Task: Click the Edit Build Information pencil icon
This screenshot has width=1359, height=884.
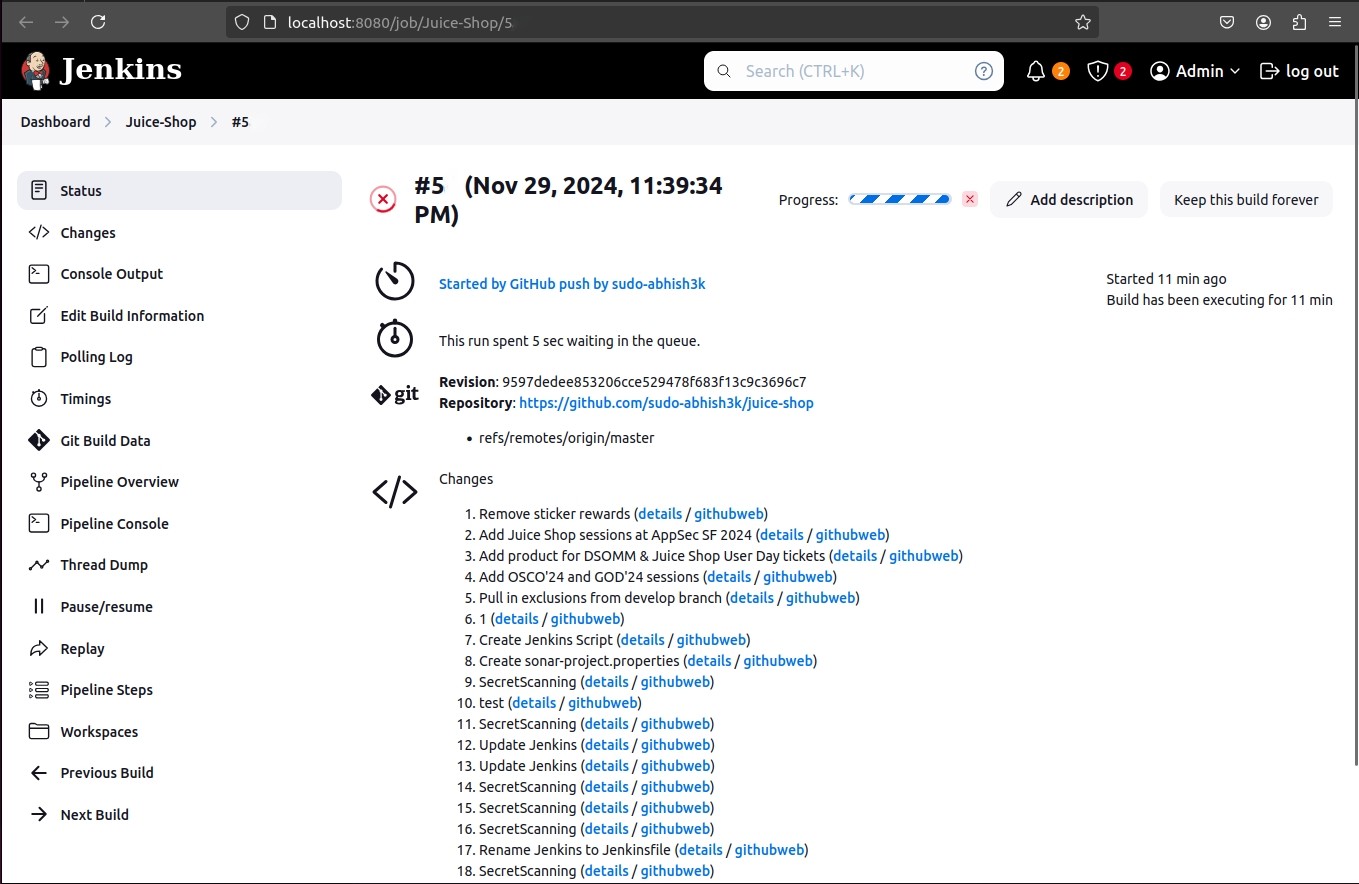Action: coord(39,315)
